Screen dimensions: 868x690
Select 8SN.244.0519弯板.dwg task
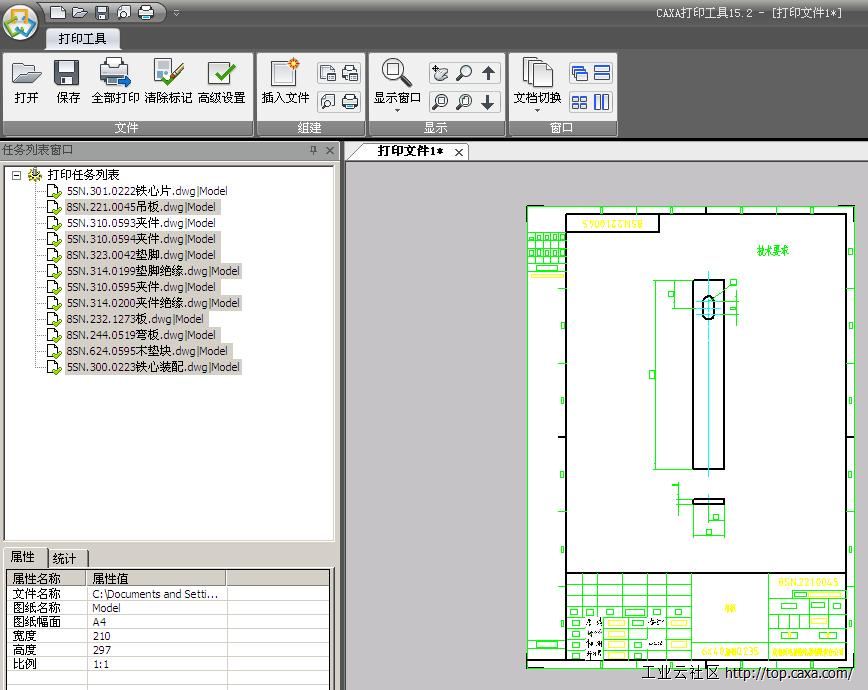141,336
